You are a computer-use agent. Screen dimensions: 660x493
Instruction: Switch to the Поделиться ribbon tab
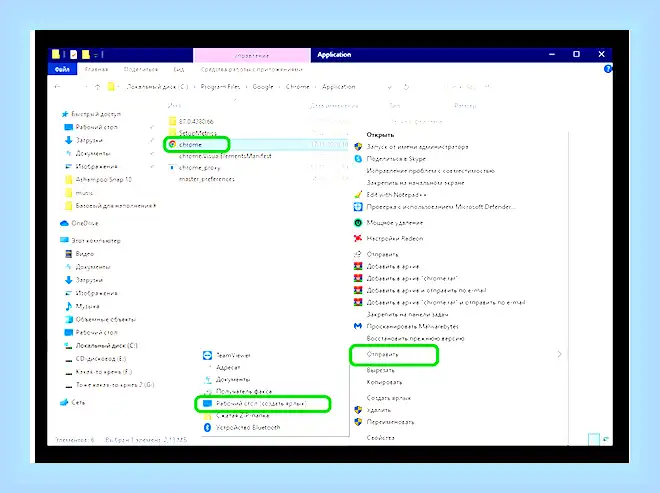(x=141, y=69)
